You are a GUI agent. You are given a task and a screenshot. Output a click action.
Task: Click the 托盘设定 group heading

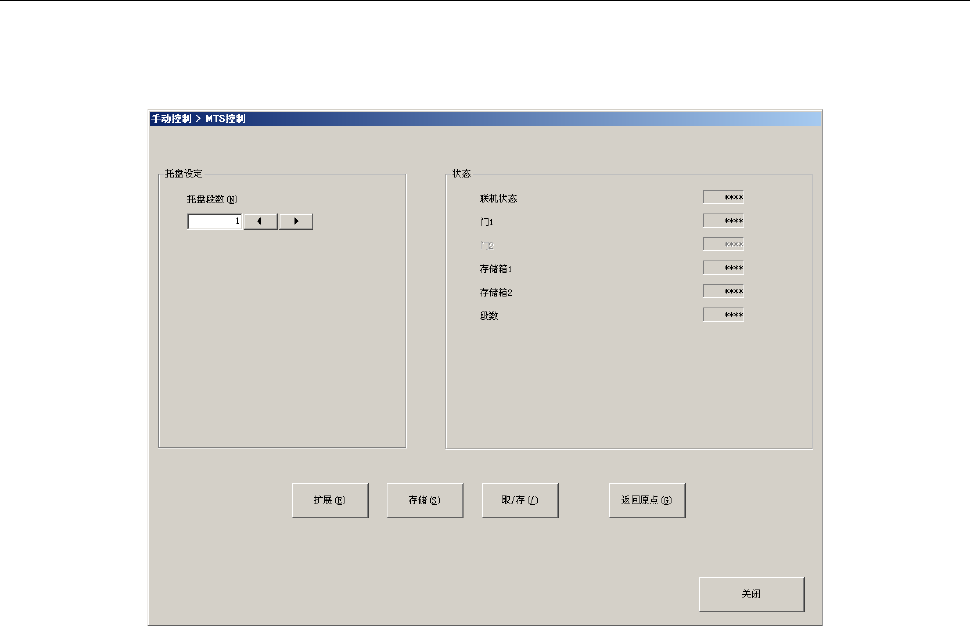[x=184, y=174]
